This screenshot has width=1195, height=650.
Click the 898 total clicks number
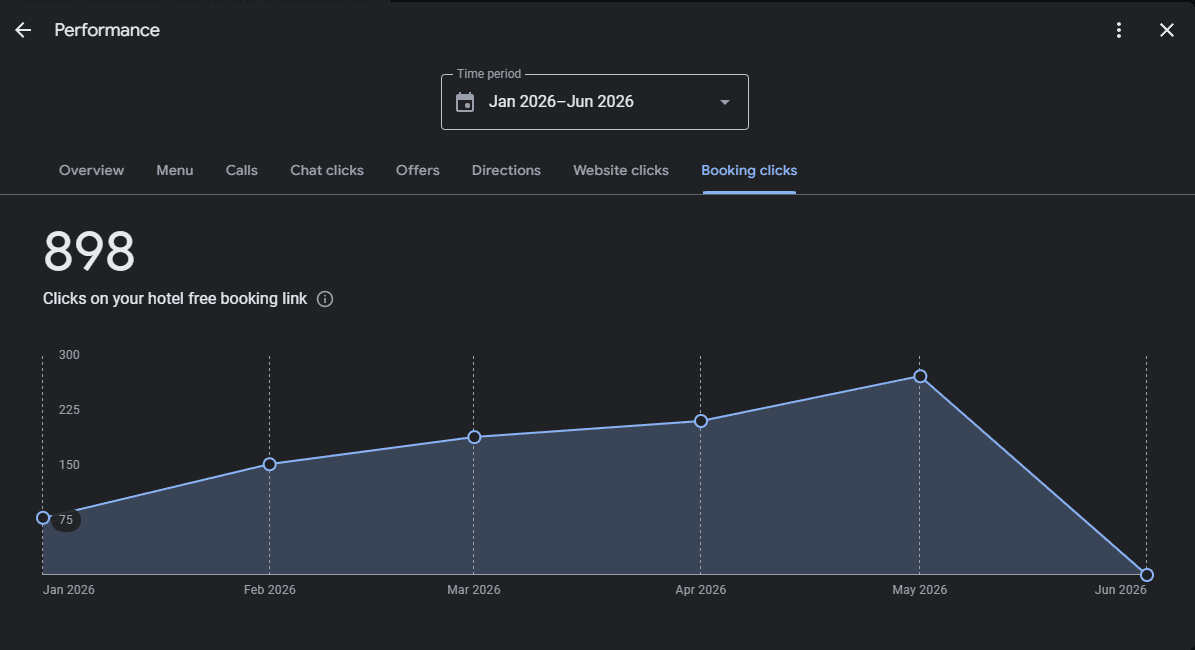tap(89, 252)
